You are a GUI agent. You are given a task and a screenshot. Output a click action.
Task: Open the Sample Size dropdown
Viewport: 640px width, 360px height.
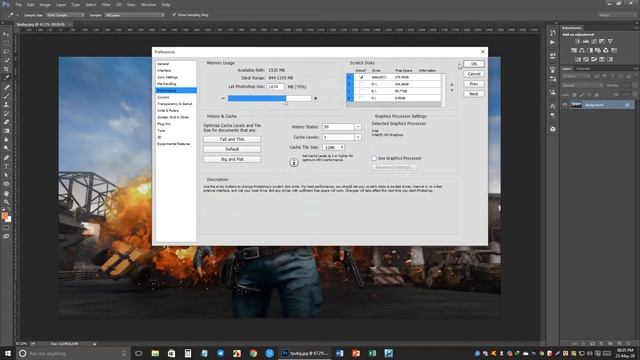(x=65, y=15)
